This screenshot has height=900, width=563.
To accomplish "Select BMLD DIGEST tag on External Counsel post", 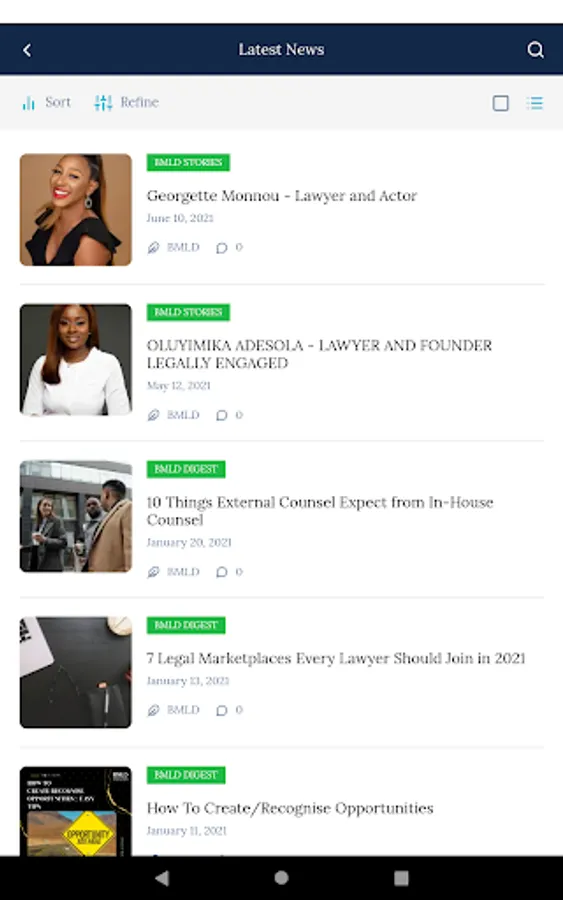I will pyautogui.click(x=186, y=469).
